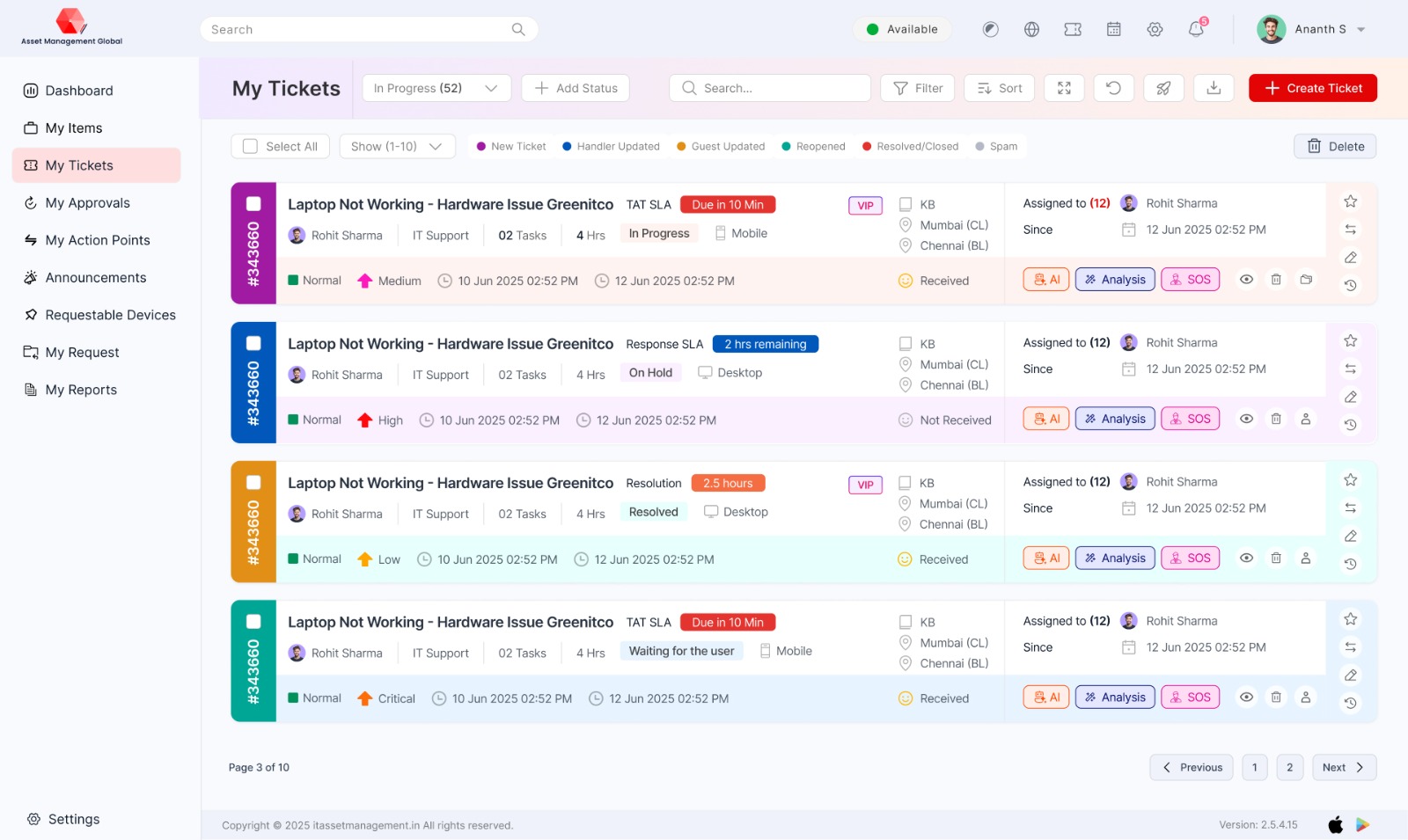The width and height of the screenshot is (1408, 840).
Task: Tick checkbox on purple ticket card
Action: 253,204
